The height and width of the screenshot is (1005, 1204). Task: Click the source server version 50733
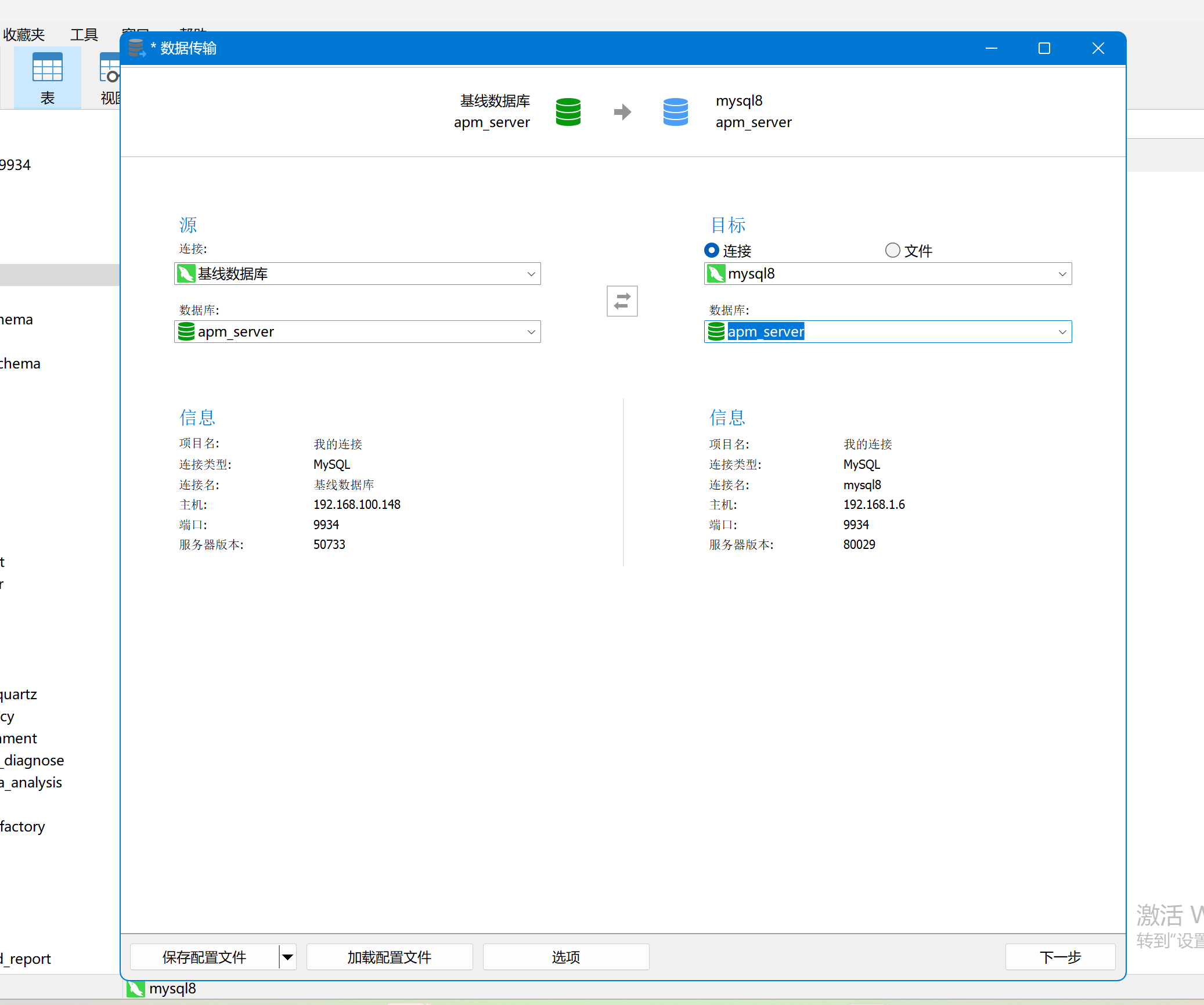(329, 545)
